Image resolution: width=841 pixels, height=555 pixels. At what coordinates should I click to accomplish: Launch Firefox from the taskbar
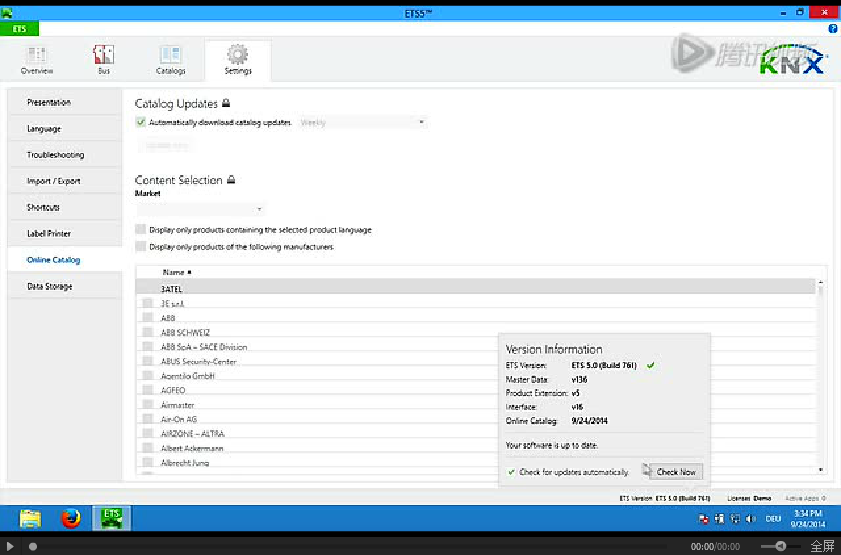pyautogui.click(x=70, y=518)
